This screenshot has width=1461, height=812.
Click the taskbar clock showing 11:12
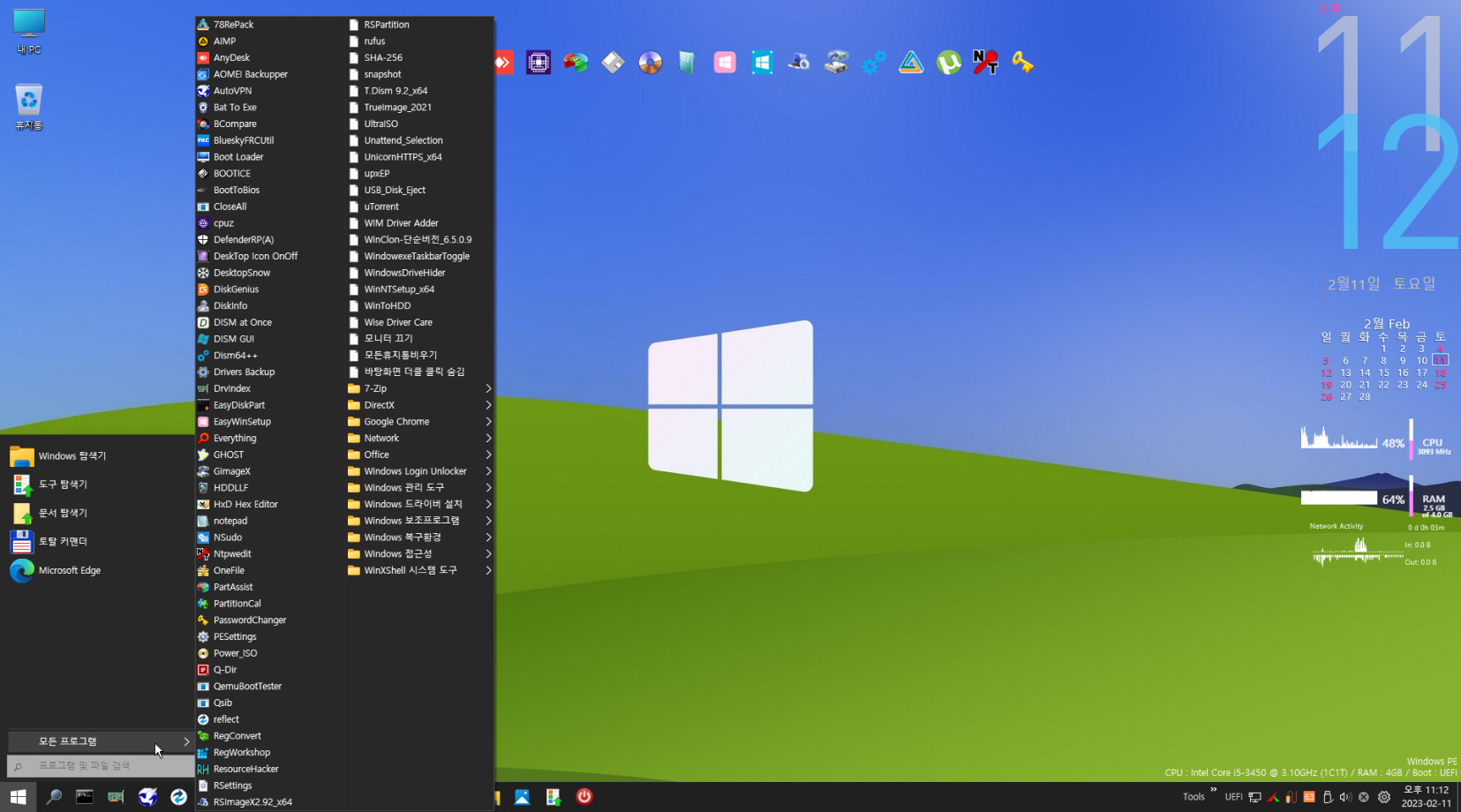[1427, 797]
